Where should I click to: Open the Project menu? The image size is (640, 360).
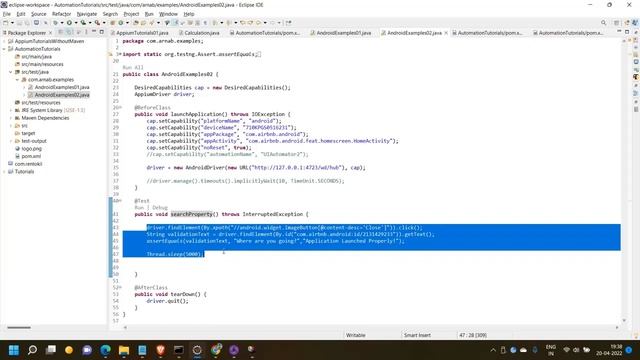[131, 14]
